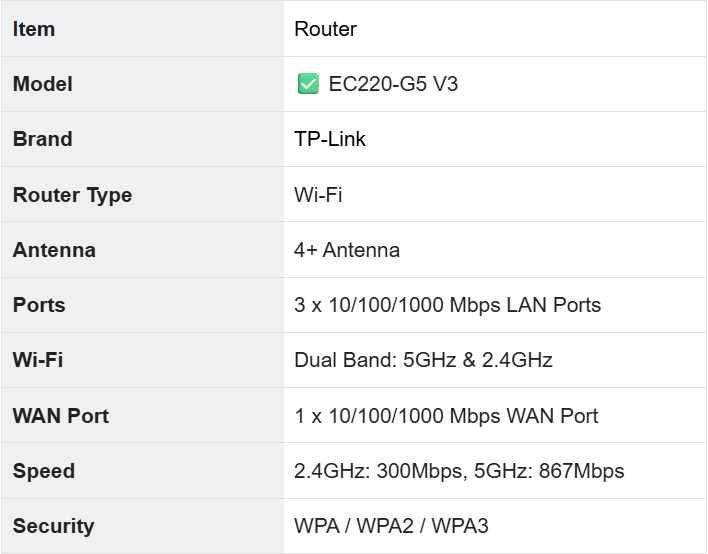
Task: Select the 4+ Antenna value
Action: coord(347,250)
